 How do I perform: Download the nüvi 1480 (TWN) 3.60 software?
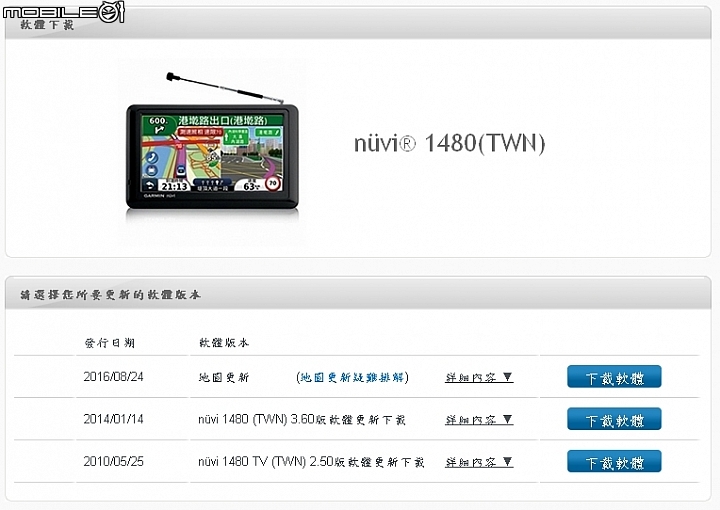coord(614,419)
